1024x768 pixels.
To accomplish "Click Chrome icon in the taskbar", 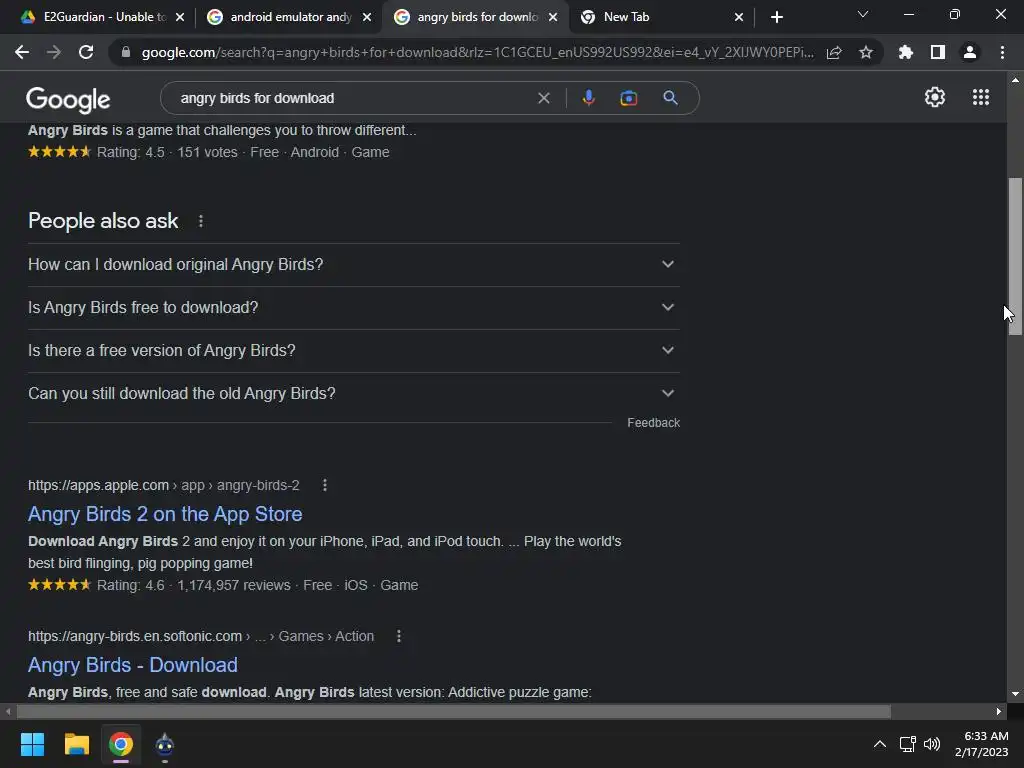I will (121, 744).
